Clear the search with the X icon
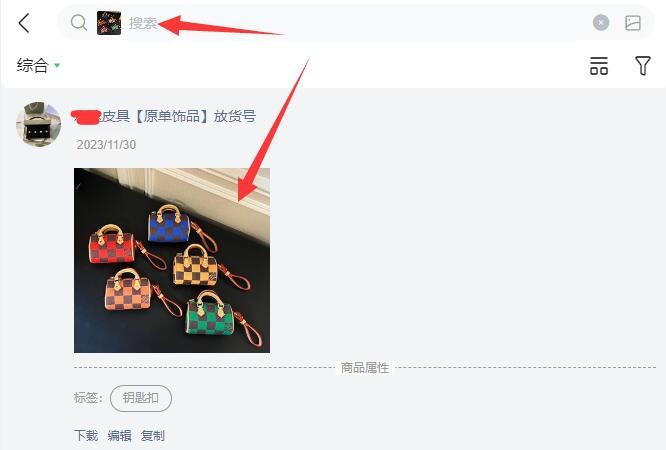 [601, 23]
